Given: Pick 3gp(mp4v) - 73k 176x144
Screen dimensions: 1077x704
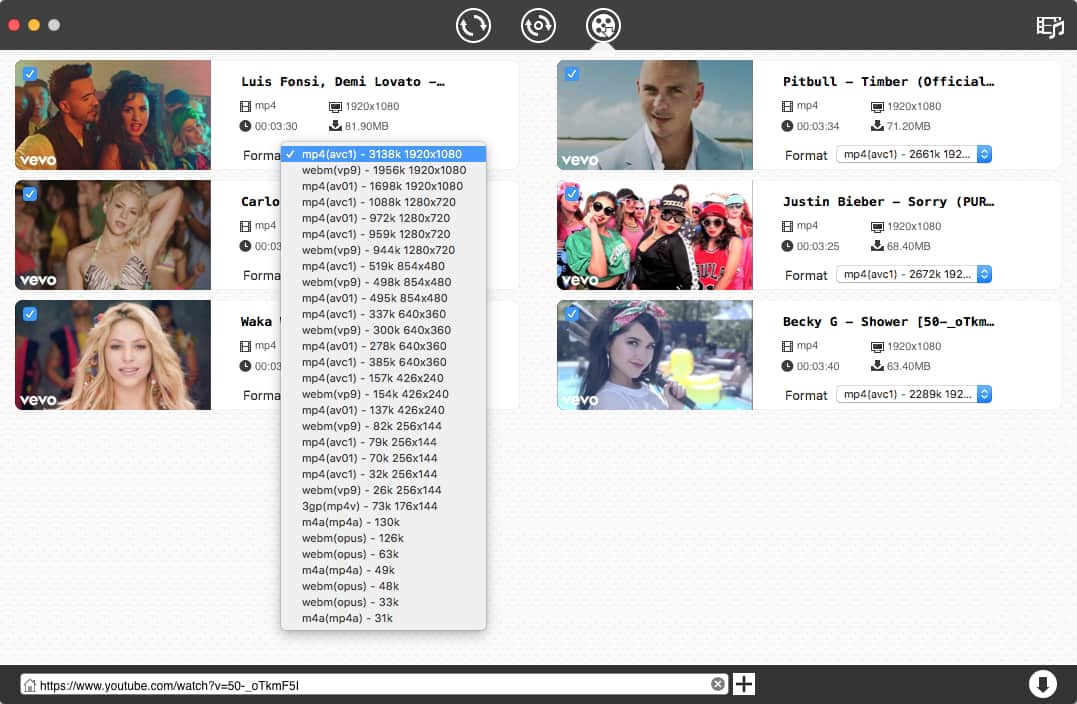Looking at the screenshot, I should pyautogui.click(x=383, y=506).
